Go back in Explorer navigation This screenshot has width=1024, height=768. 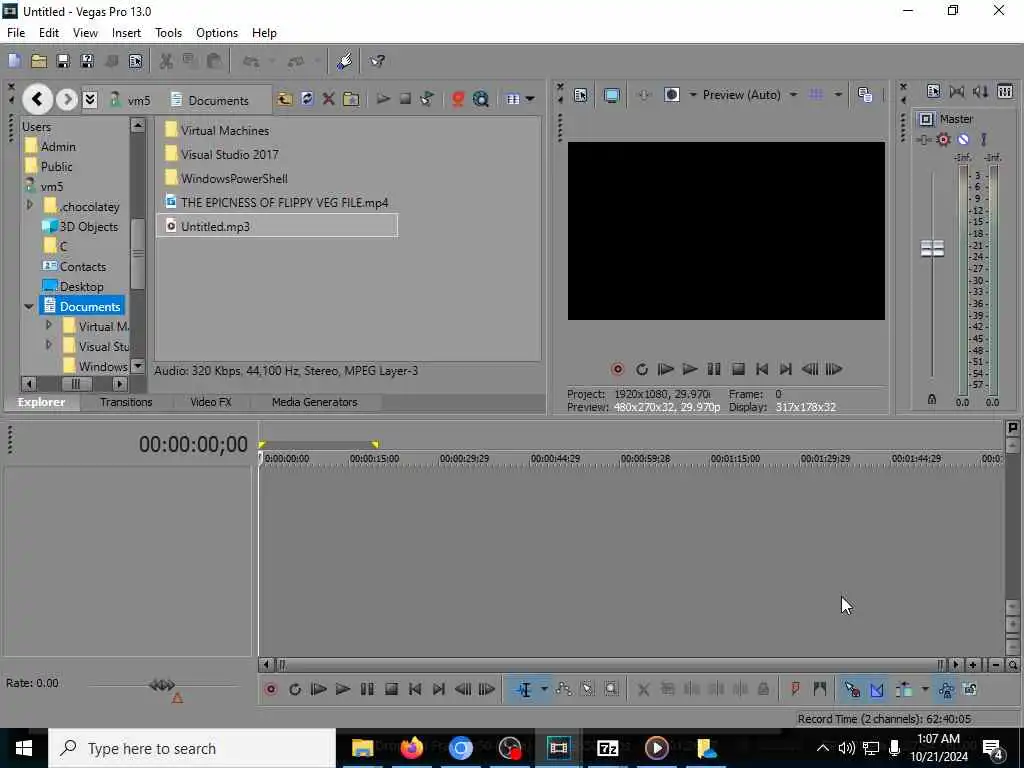point(37,99)
